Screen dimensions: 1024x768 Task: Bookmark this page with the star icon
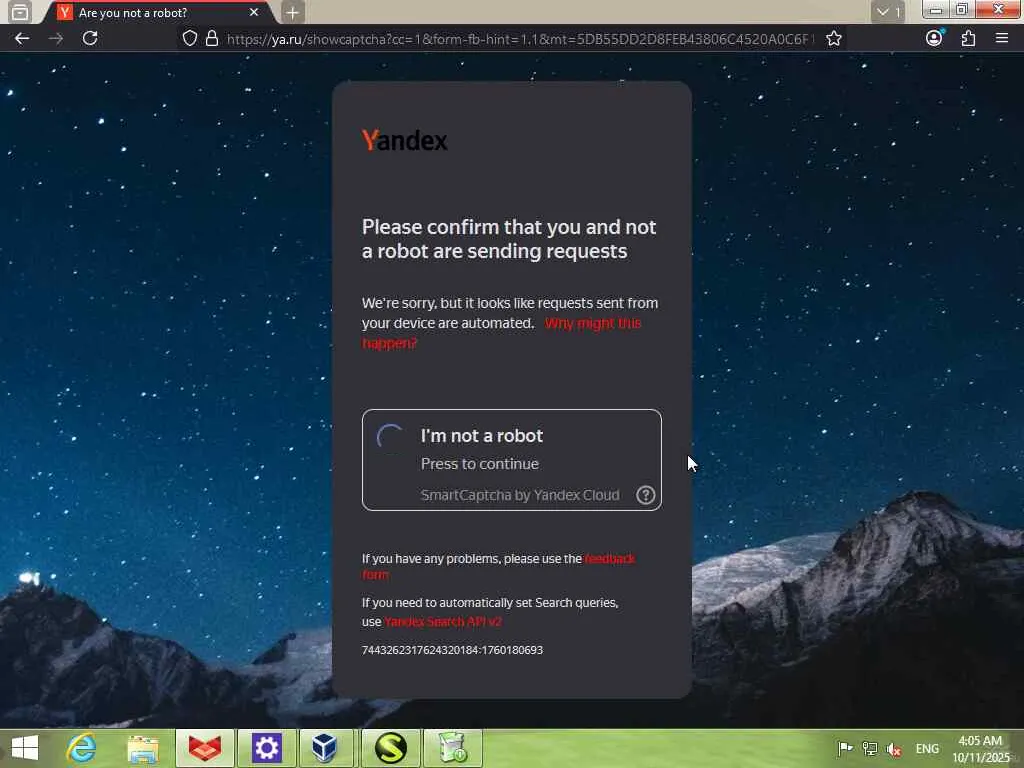pos(833,39)
